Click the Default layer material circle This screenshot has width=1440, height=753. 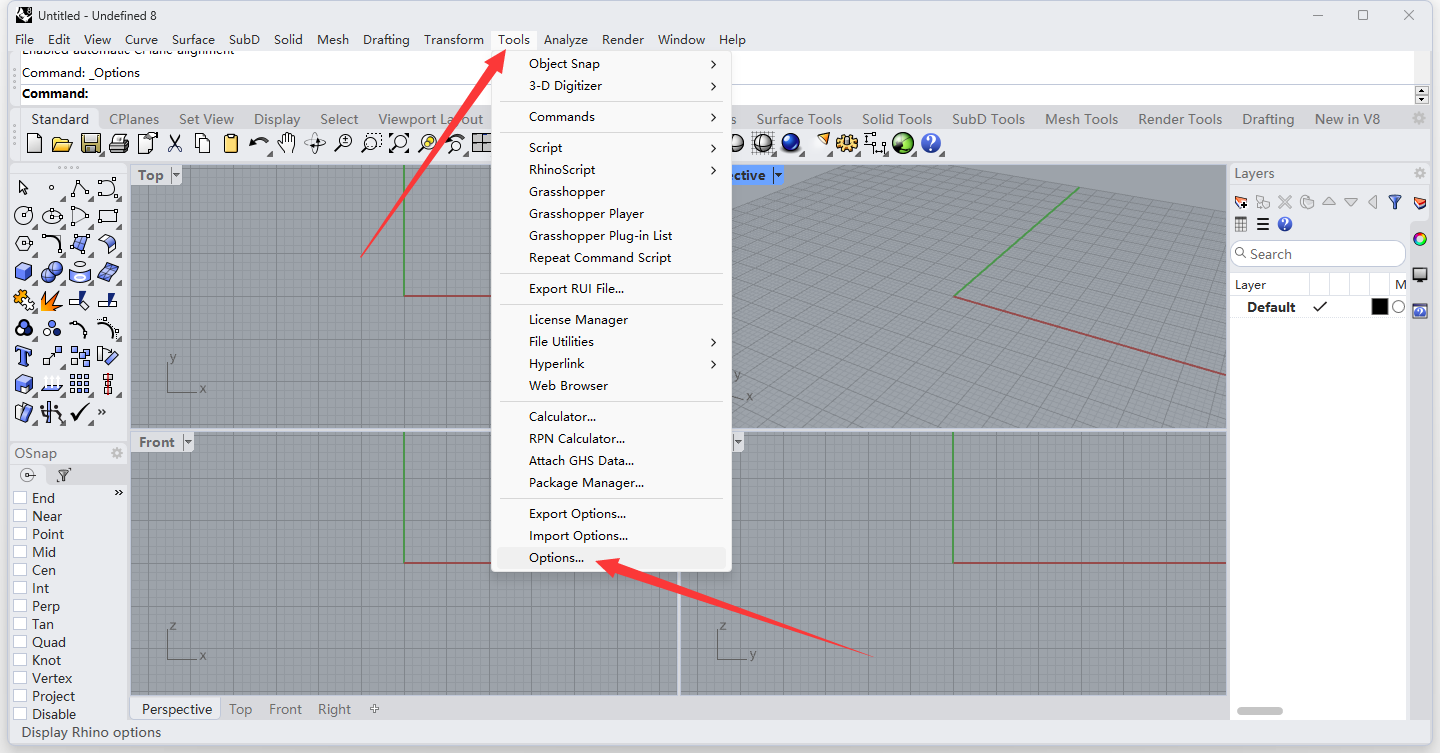point(1398,307)
